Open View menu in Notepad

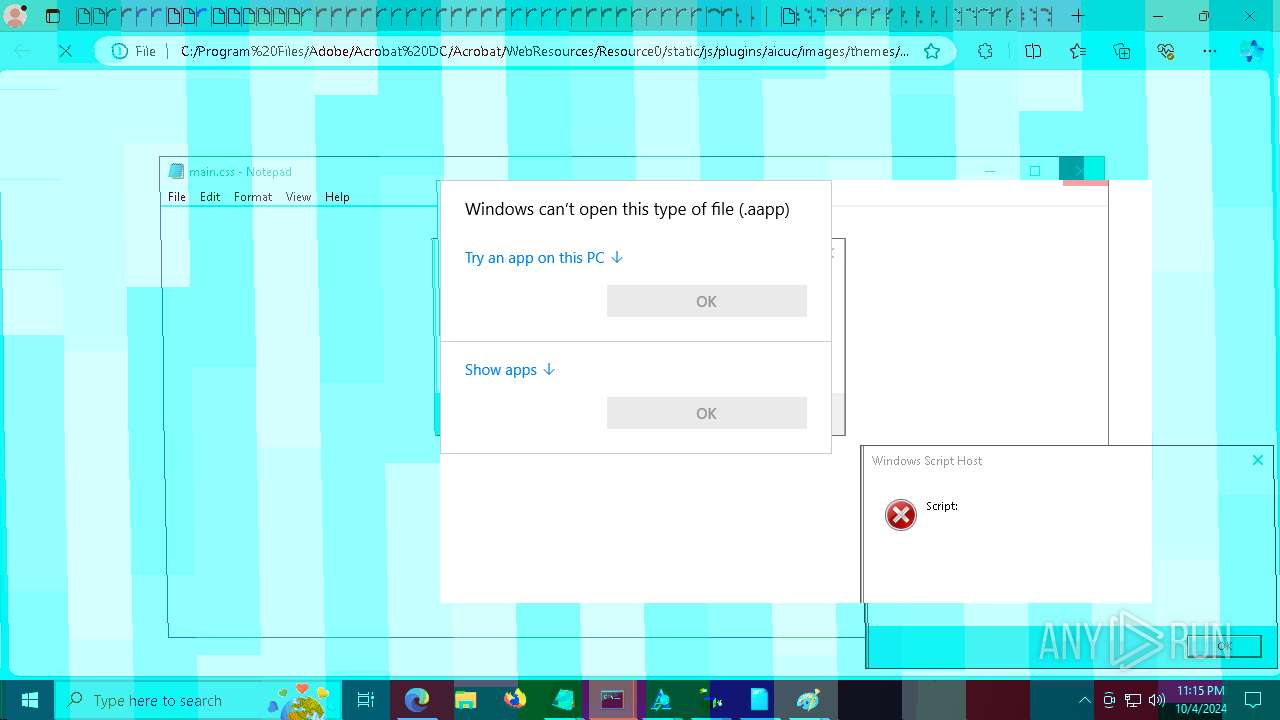tap(298, 197)
